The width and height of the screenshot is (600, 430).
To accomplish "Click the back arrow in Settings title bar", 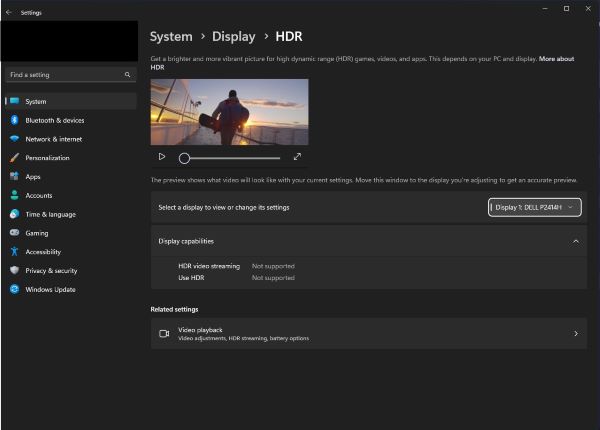I will click(x=9, y=13).
